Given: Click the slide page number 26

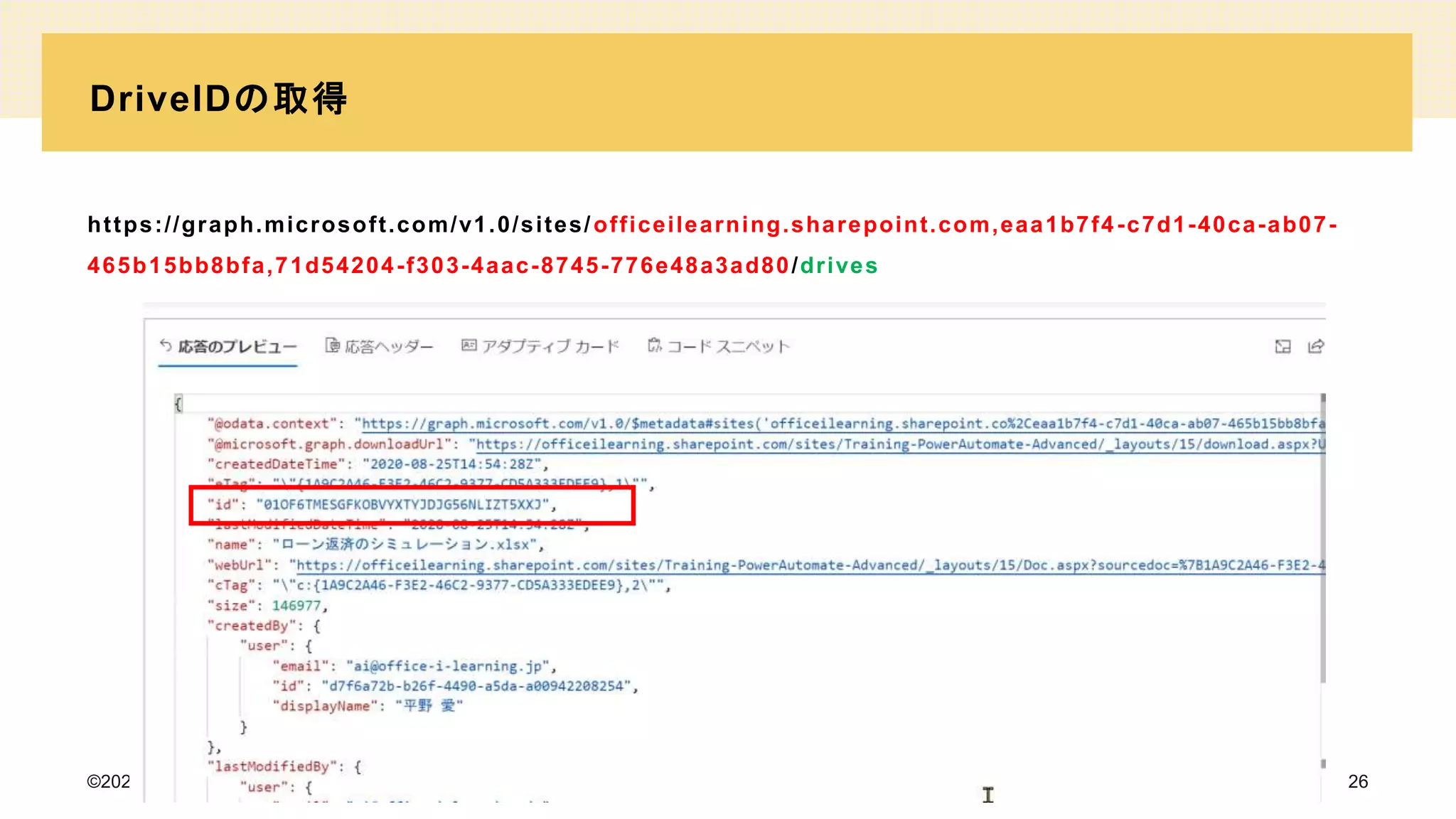Looking at the screenshot, I should (x=1358, y=781).
